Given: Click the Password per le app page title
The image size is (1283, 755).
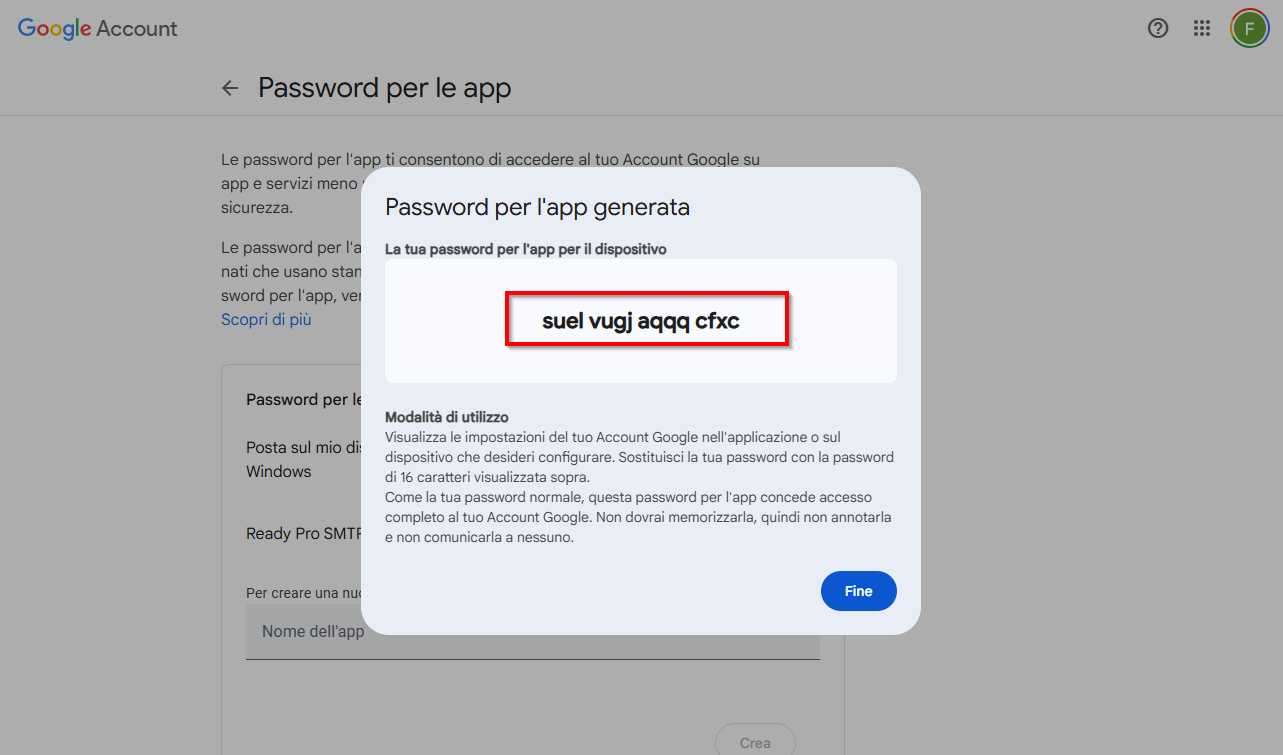Looking at the screenshot, I should click(384, 88).
